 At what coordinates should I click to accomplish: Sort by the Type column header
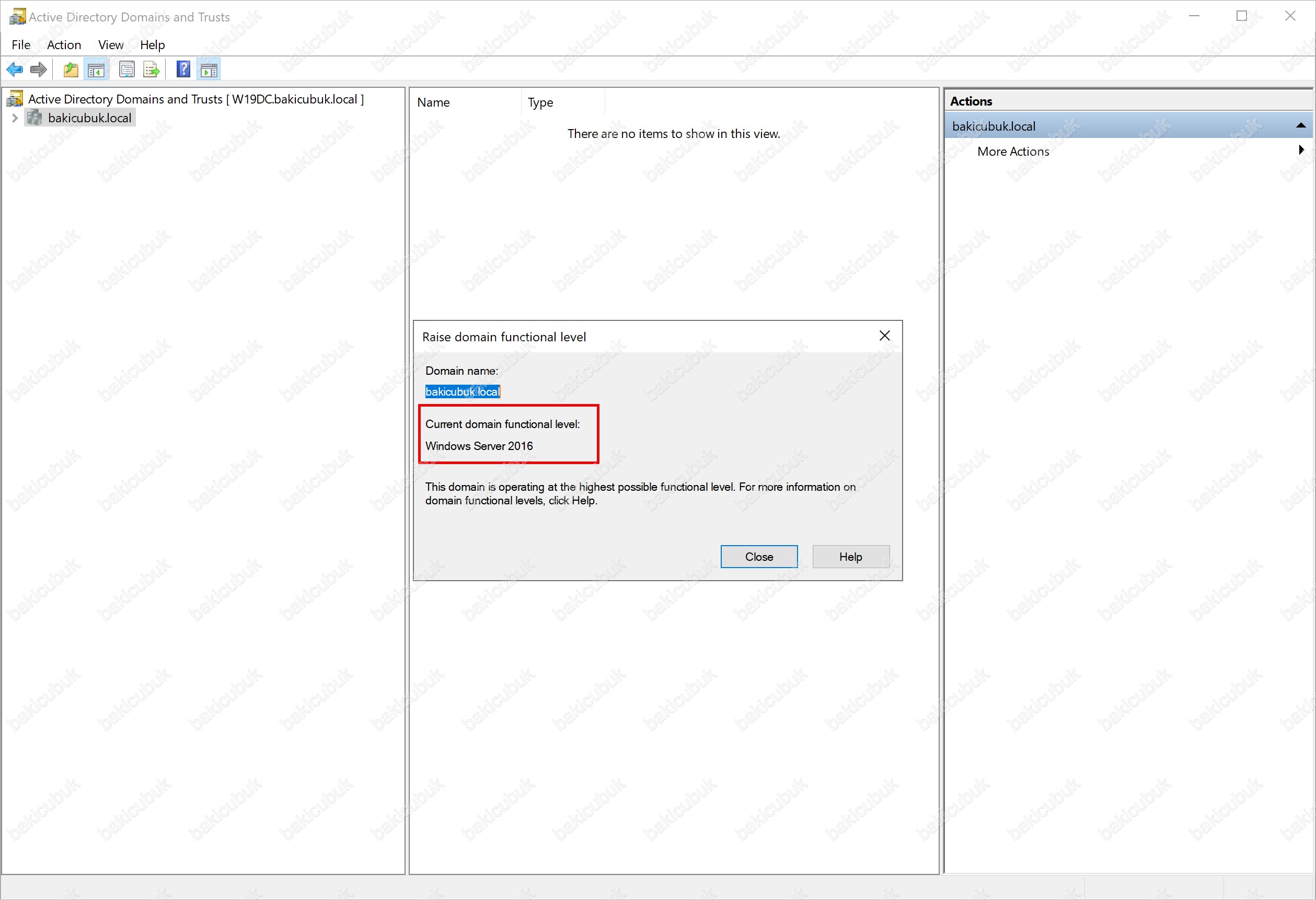click(563, 102)
